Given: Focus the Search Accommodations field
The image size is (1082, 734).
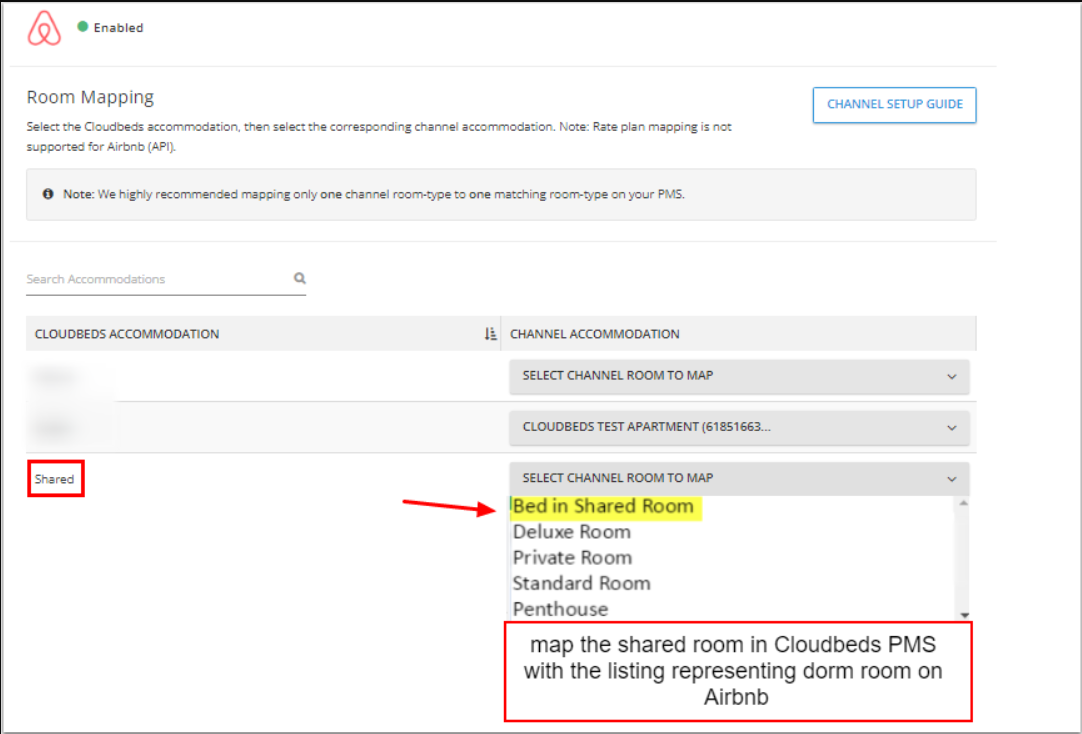Looking at the screenshot, I should click(x=155, y=279).
